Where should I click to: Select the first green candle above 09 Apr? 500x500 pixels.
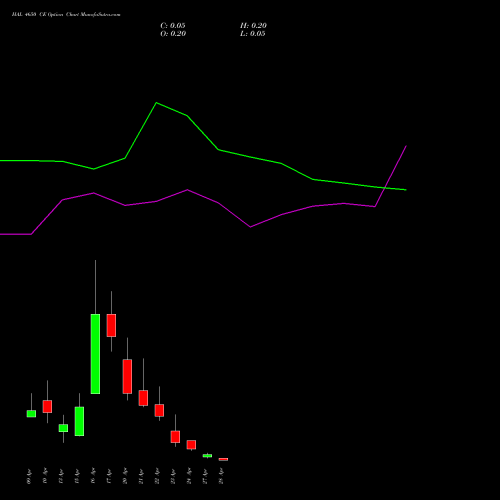[x=31, y=414]
